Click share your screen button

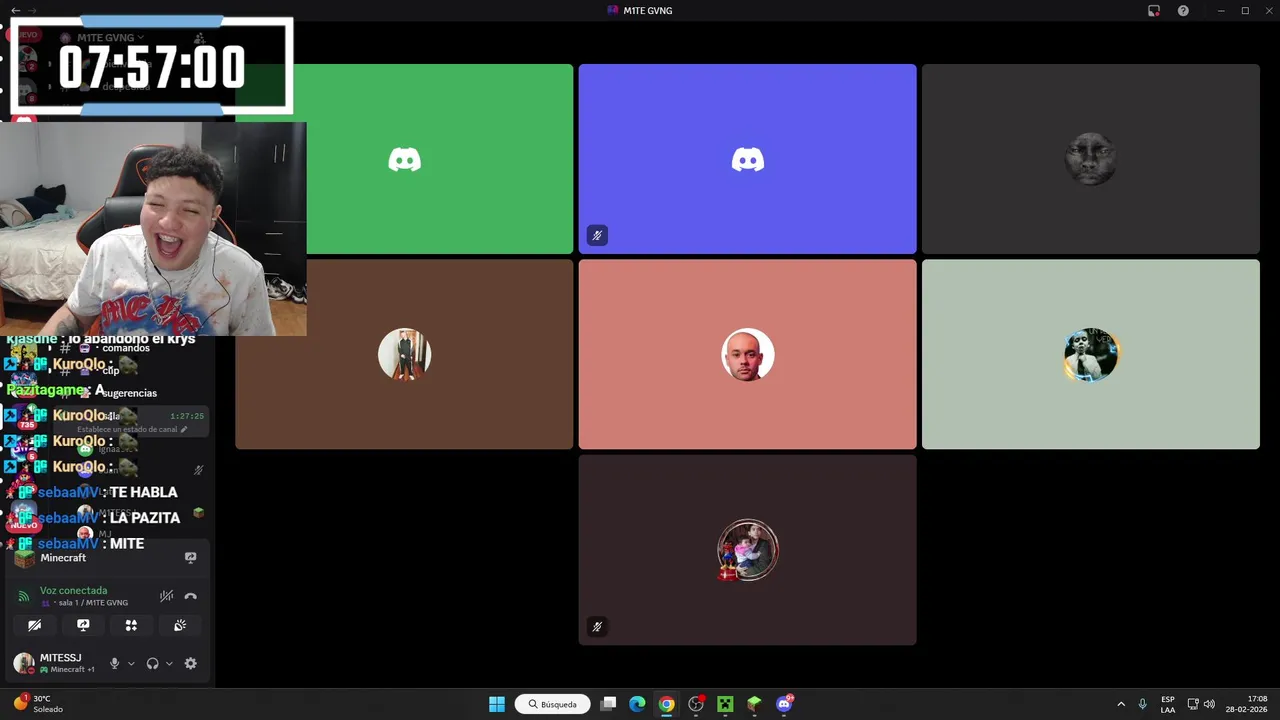click(x=83, y=625)
